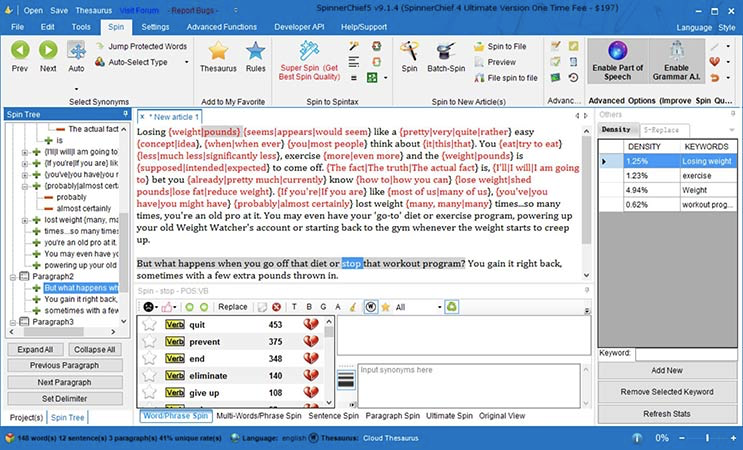This screenshot has height=450, width=743.
Task: Click the green recycle refresh icon
Action: click(452, 307)
